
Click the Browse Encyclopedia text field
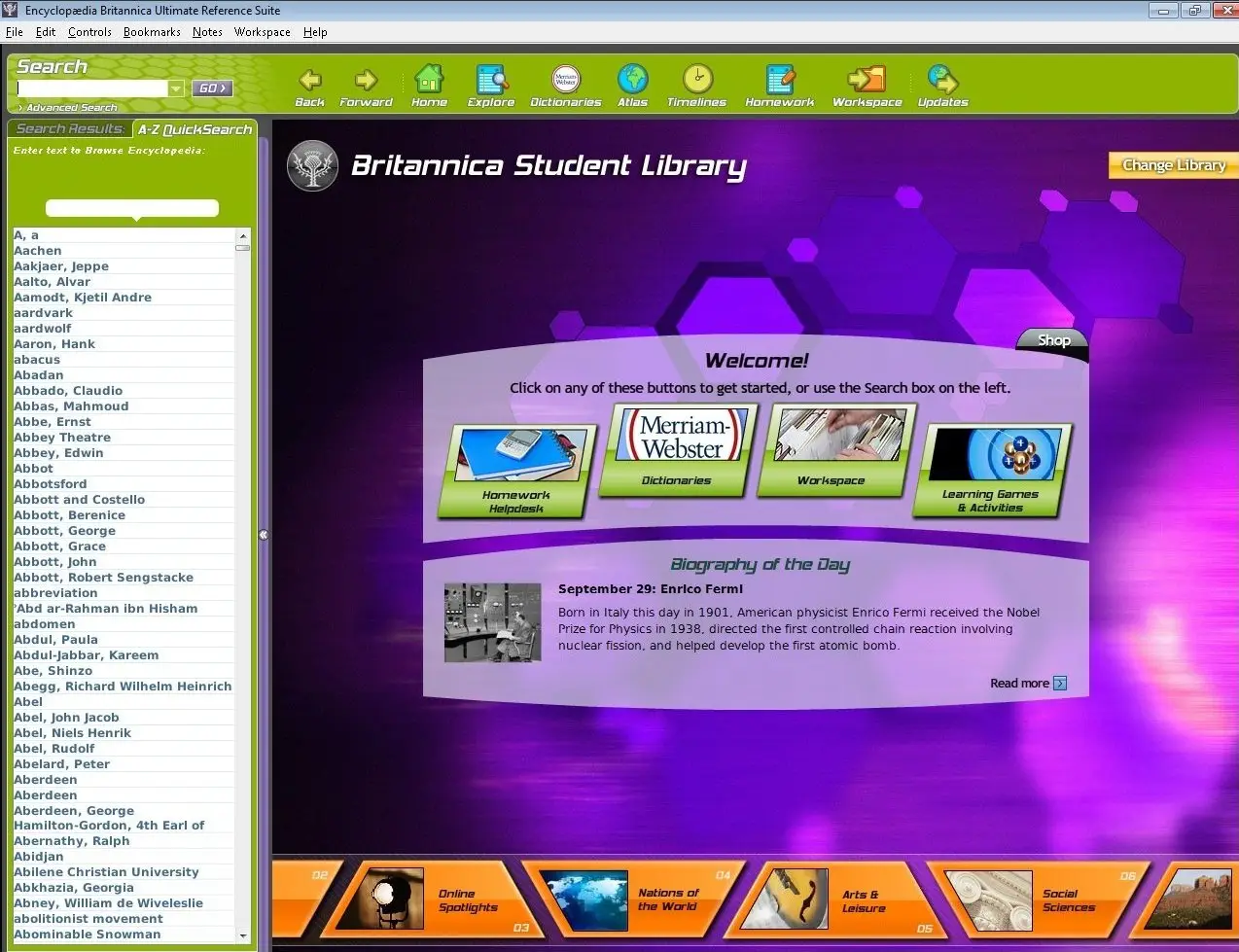tap(132, 208)
